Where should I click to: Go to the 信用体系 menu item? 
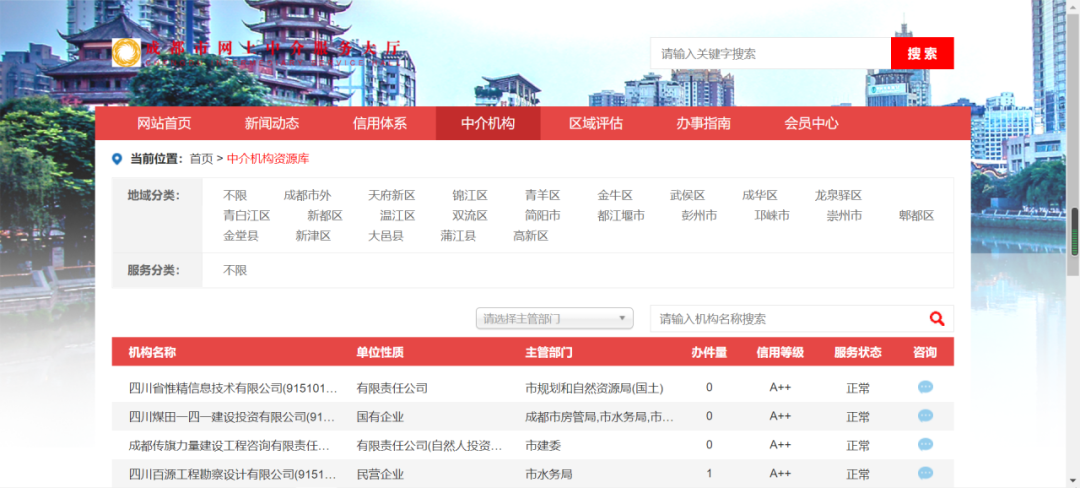(380, 124)
